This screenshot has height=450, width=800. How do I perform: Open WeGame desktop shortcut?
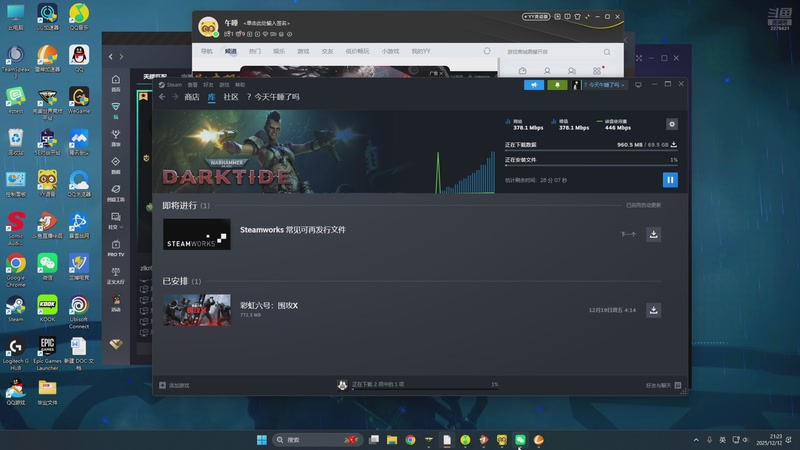point(79,101)
